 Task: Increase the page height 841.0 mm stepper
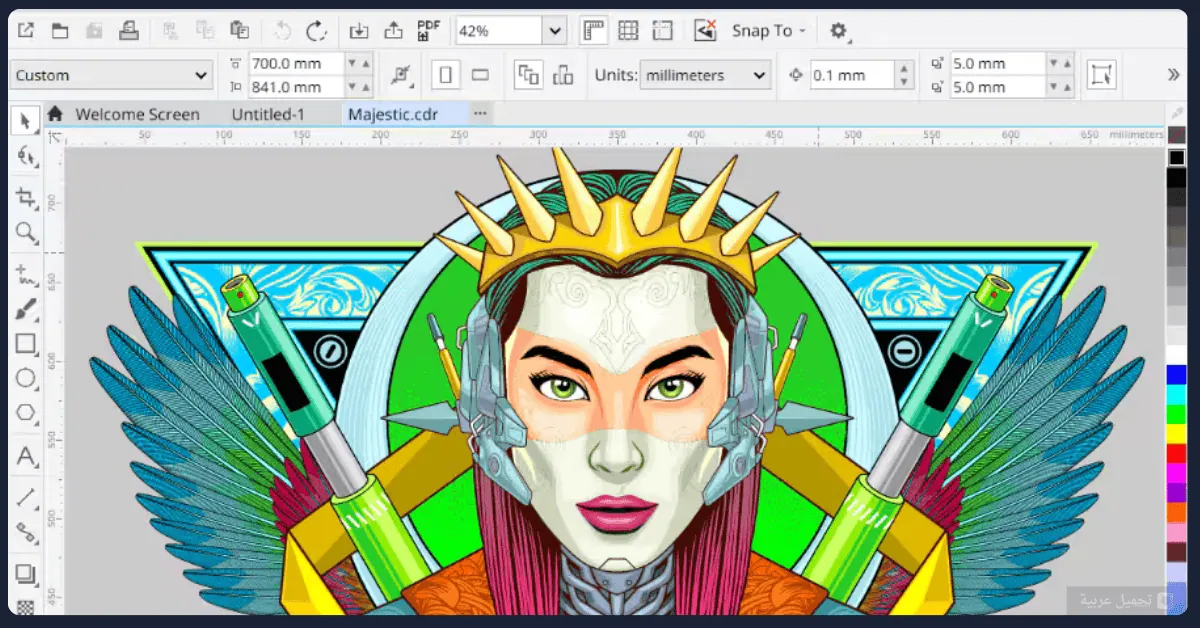point(366,87)
